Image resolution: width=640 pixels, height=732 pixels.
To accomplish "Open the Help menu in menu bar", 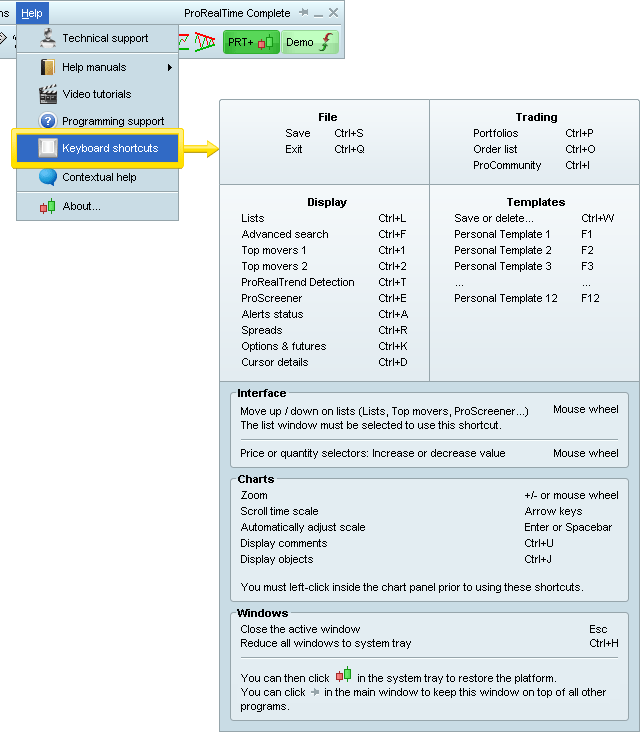I will point(32,13).
